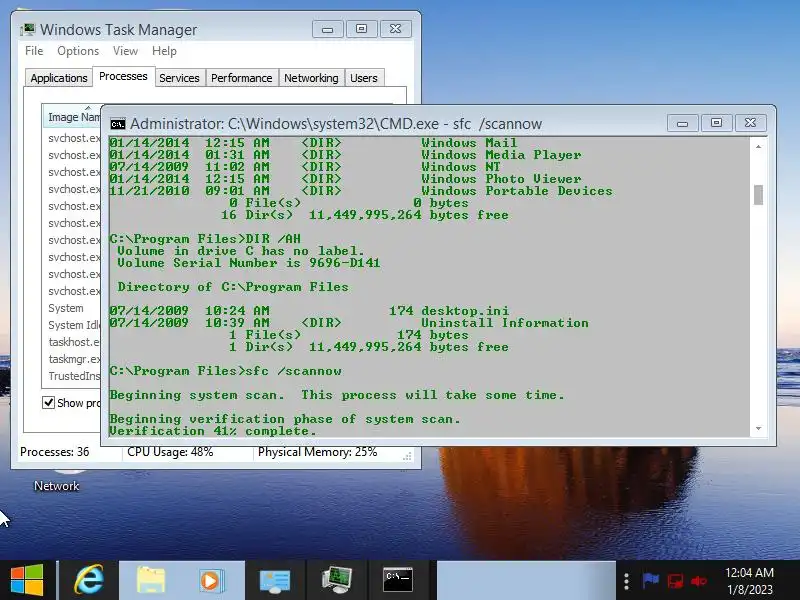Click the CPU Usage: 48% status entry
800x600 pixels.
[x=170, y=452]
